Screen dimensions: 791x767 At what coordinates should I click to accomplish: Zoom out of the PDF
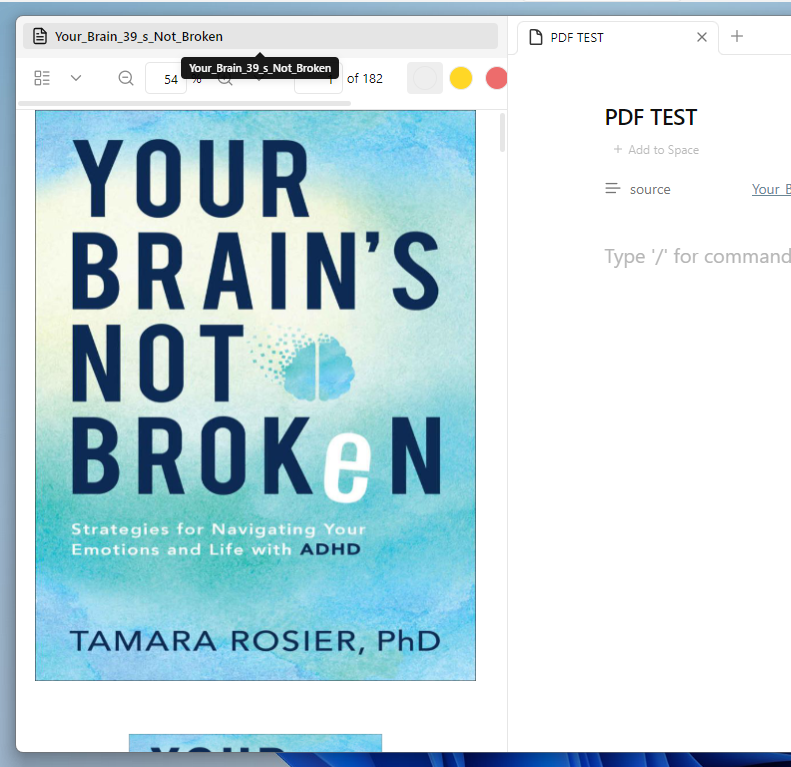pos(126,78)
